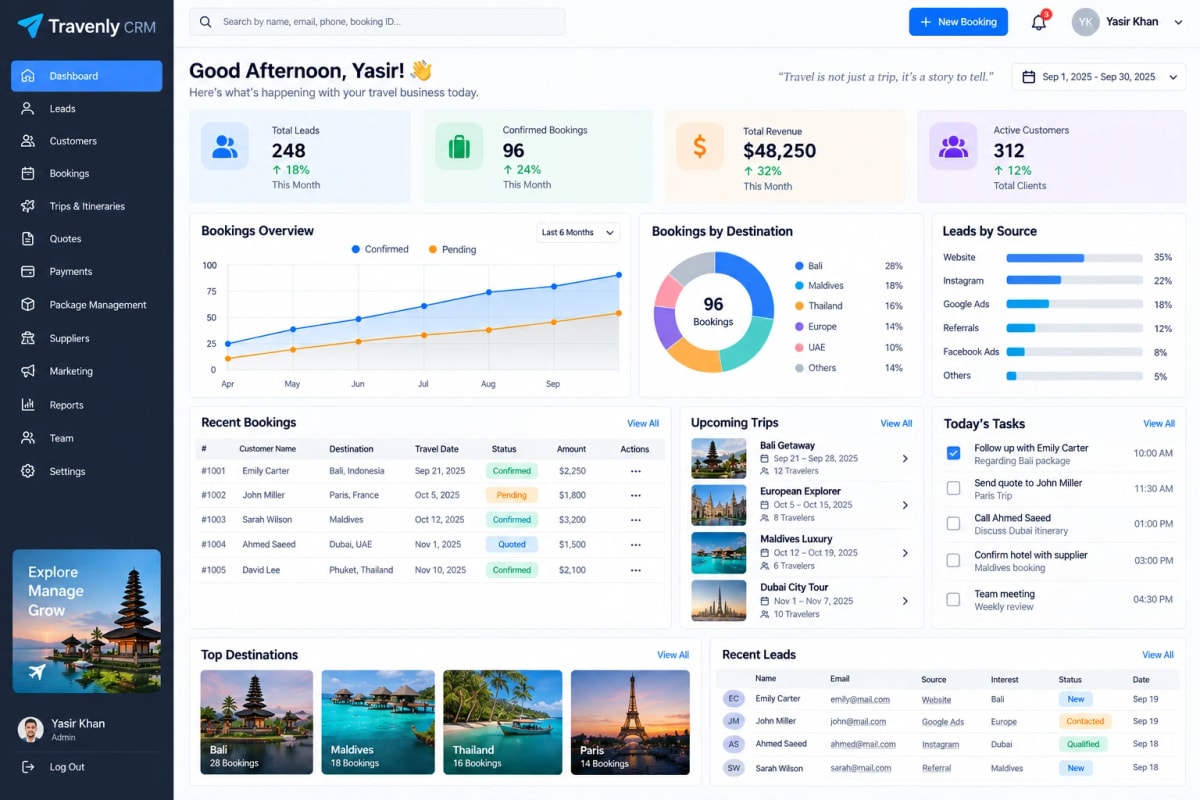The width and height of the screenshot is (1200, 800).
Task: Open actions menu for booking #1003
Action: click(635, 520)
